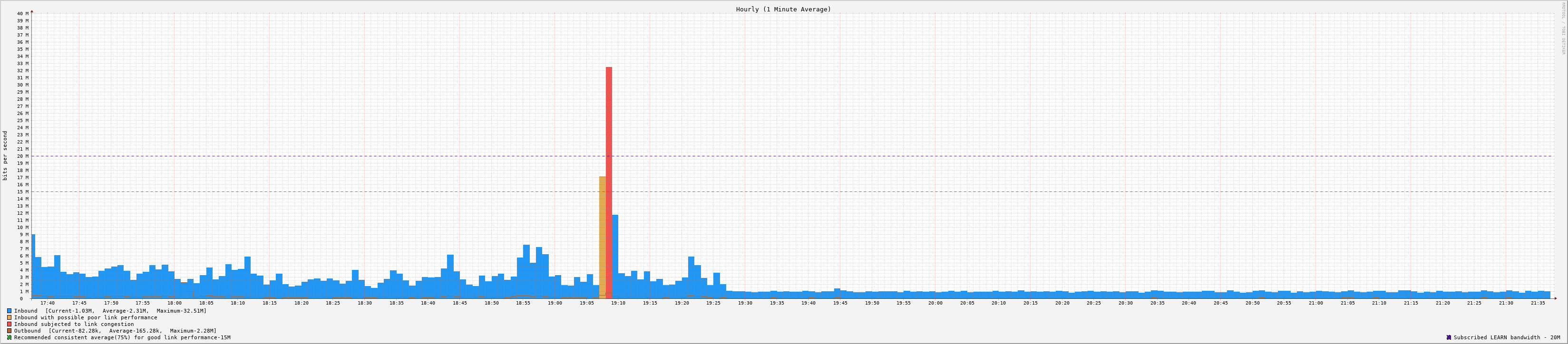The height and width of the screenshot is (344, 1568).
Task: Click the orange bar beside the red spike
Action: (x=602, y=237)
